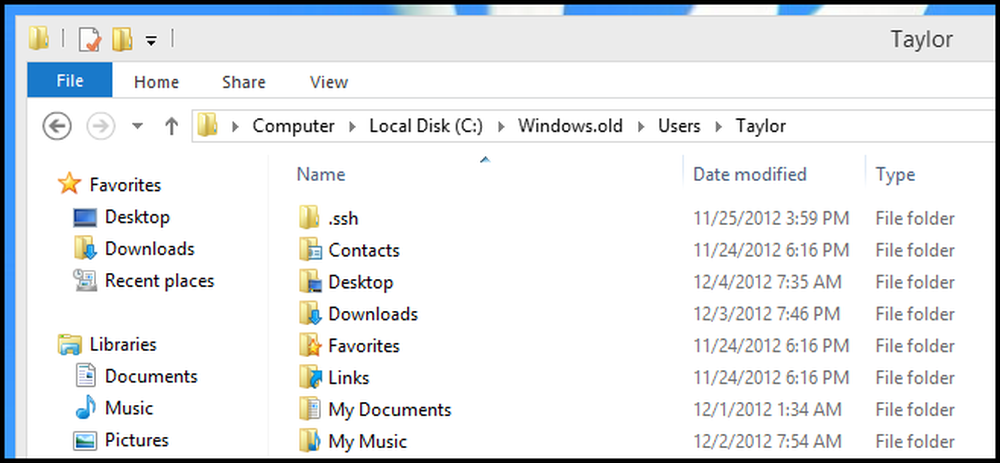Click Users in the address breadcrumb
Screen dimensions: 1000x463
coord(679,126)
